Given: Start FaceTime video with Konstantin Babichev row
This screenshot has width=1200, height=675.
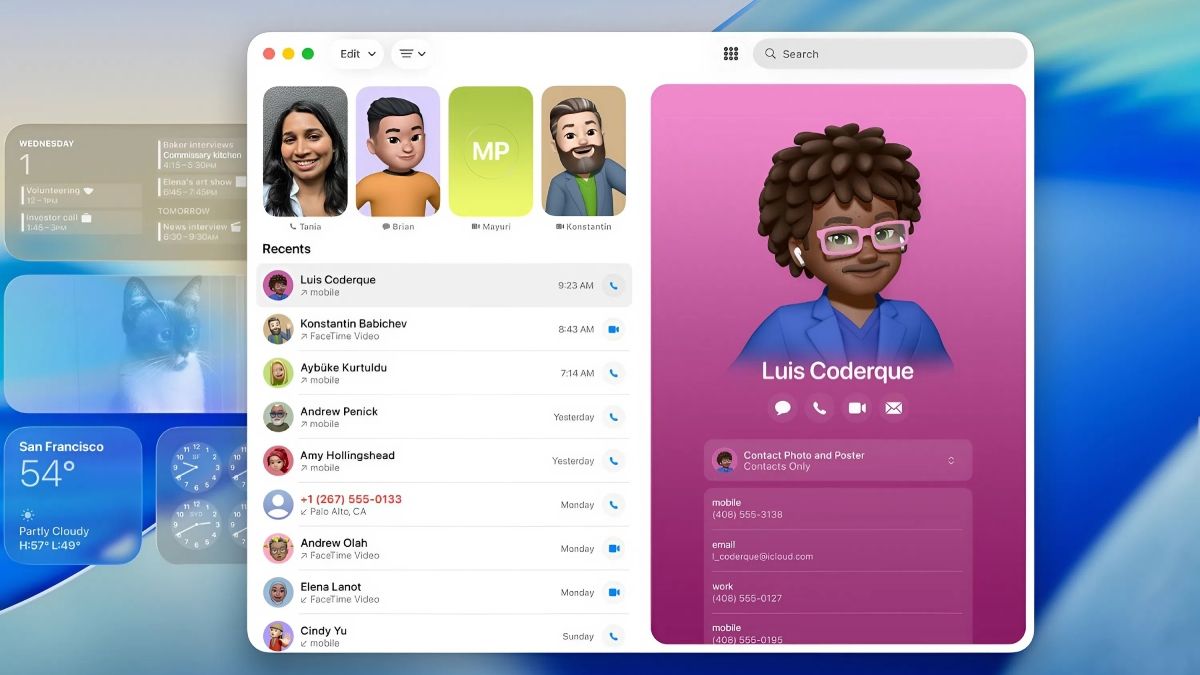Looking at the screenshot, I should coord(614,329).
